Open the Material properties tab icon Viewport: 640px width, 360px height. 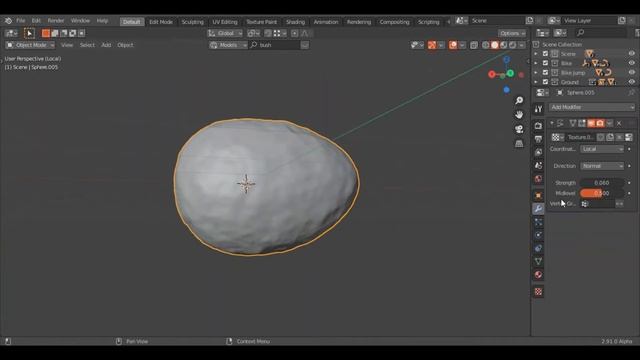[x=538, y=275]
